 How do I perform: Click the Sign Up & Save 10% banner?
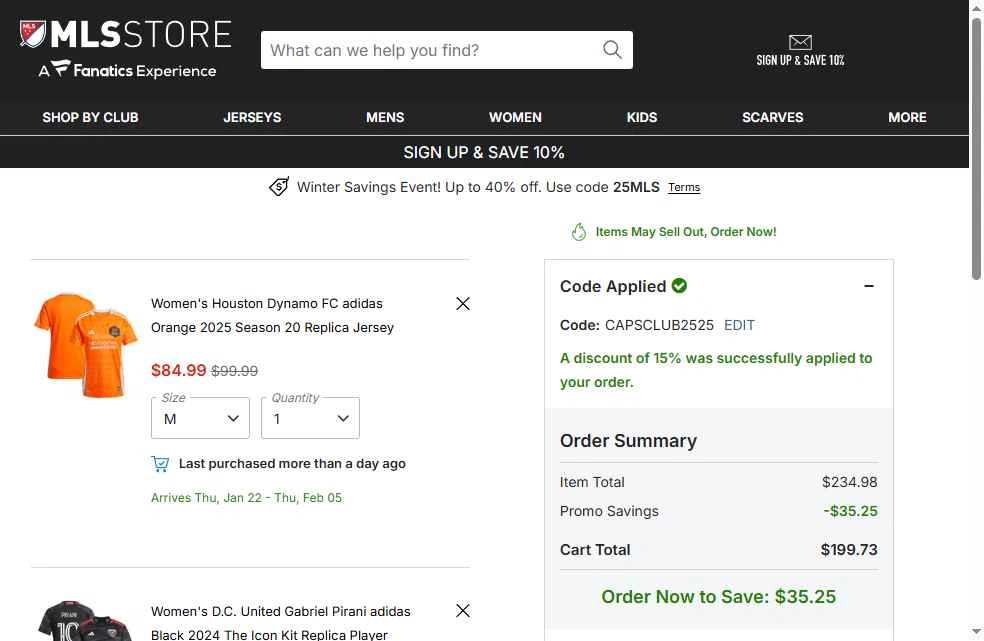pos(484,152)
